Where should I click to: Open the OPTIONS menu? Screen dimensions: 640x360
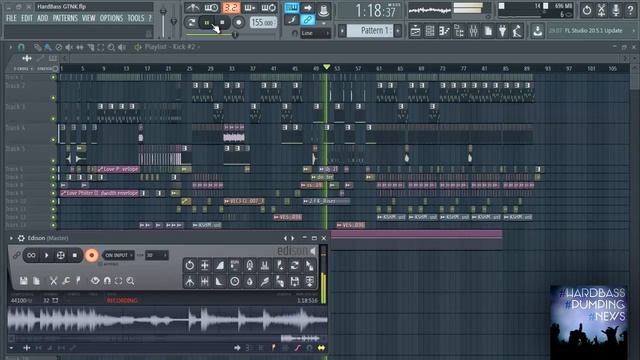[x=111, y=18]
